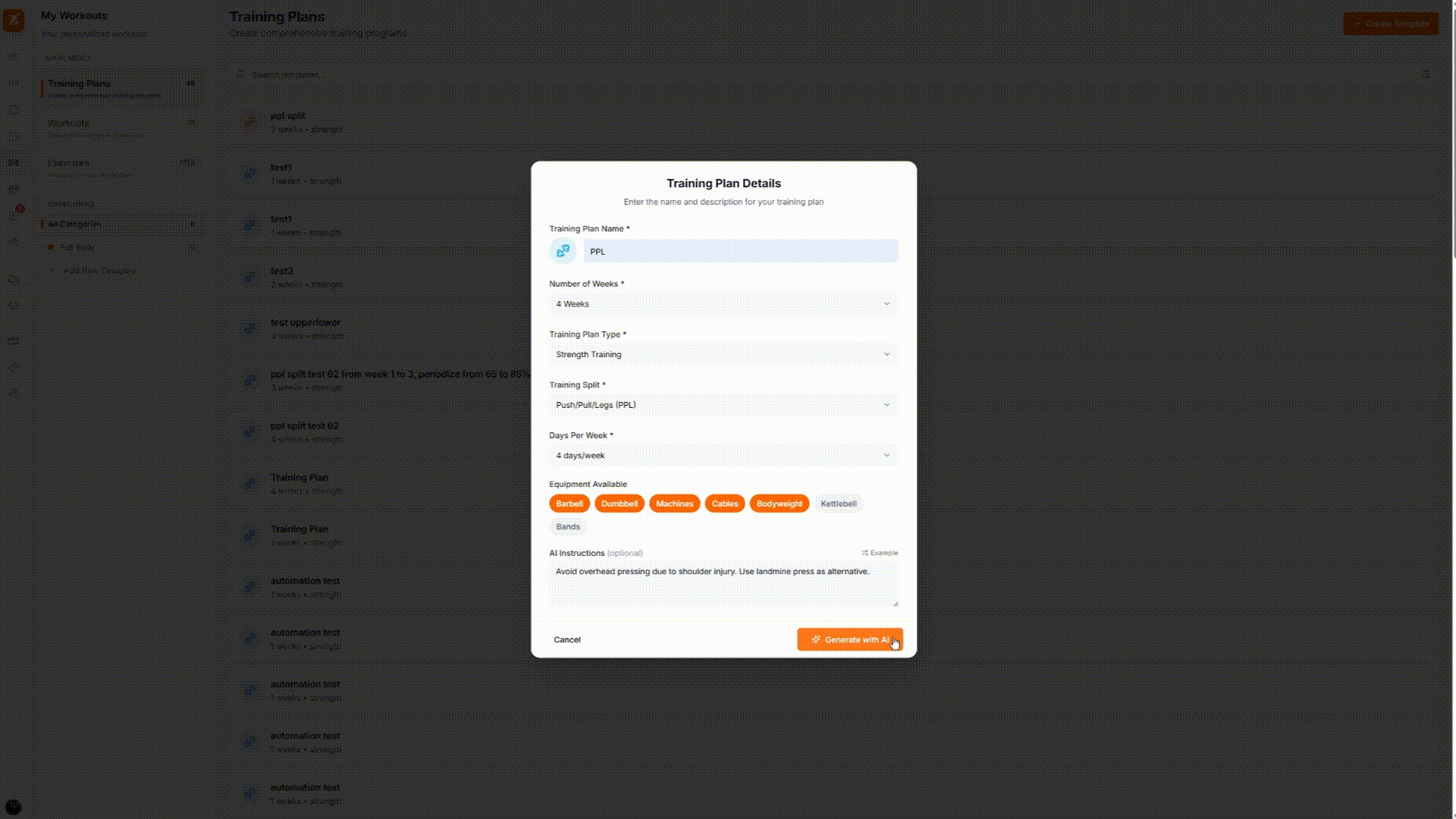Image resolution: width=1456 pixels, height=819 pixels.
Task: Expand the Training Plan Type dropdown
Action: coord(723,354)
